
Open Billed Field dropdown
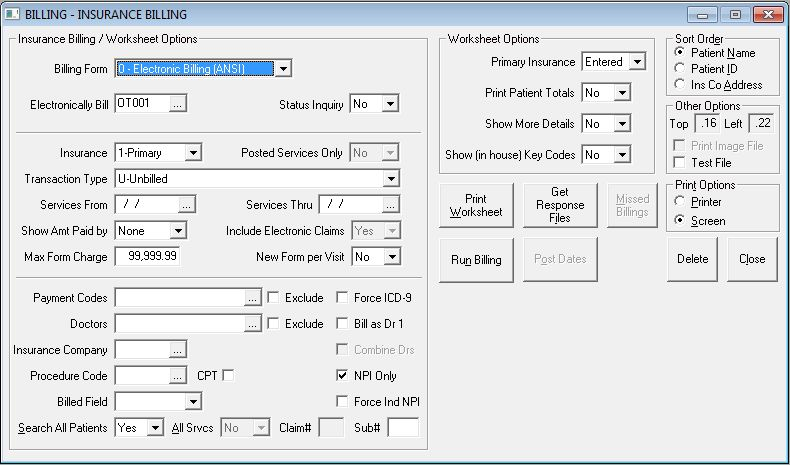click(193, 402)
